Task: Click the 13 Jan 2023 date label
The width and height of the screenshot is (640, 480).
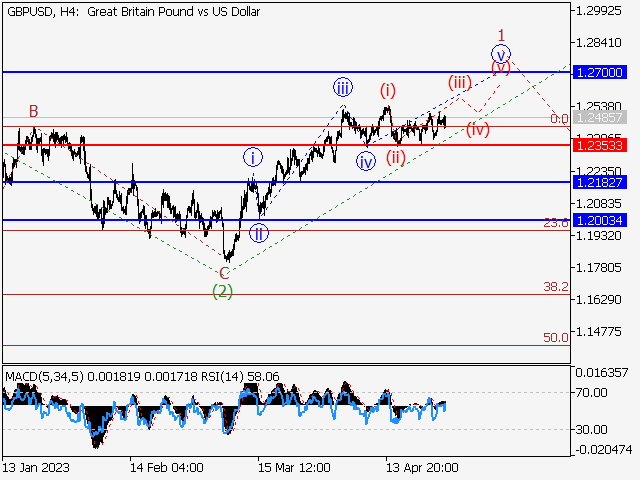Action: click(x=35, y=467)
